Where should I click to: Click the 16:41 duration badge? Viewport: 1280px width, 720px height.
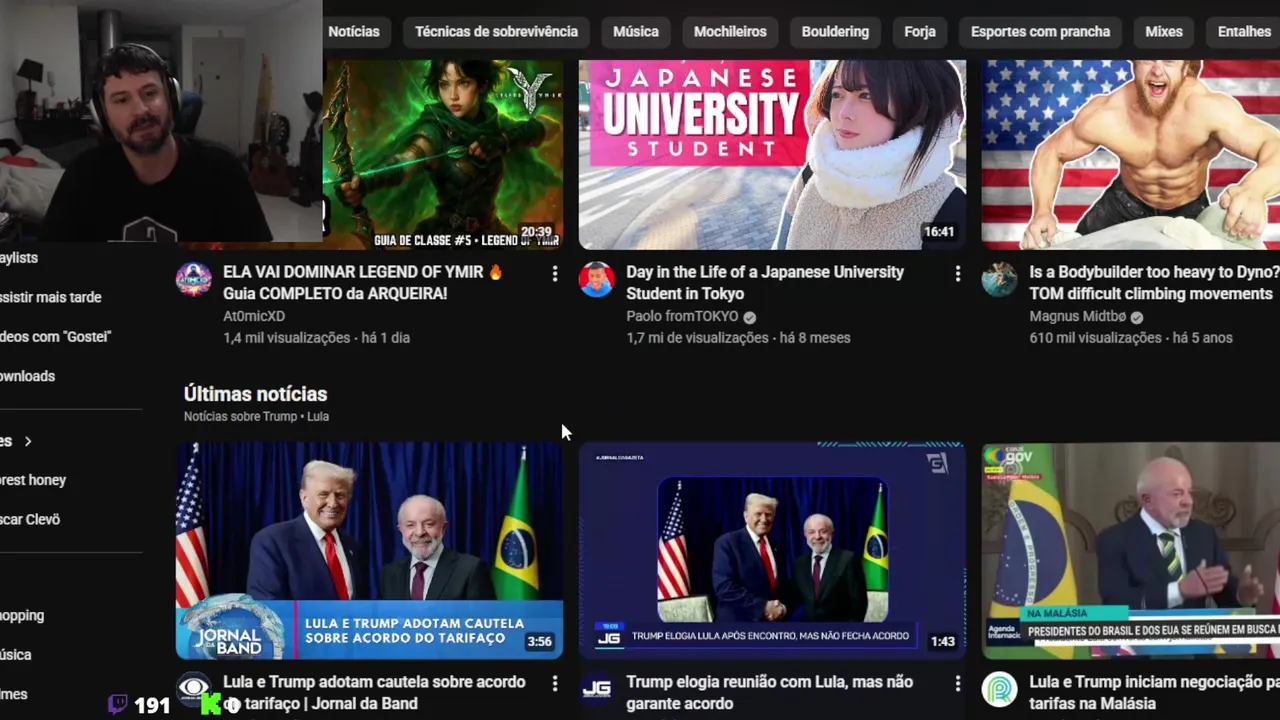[x=939, y=231]
